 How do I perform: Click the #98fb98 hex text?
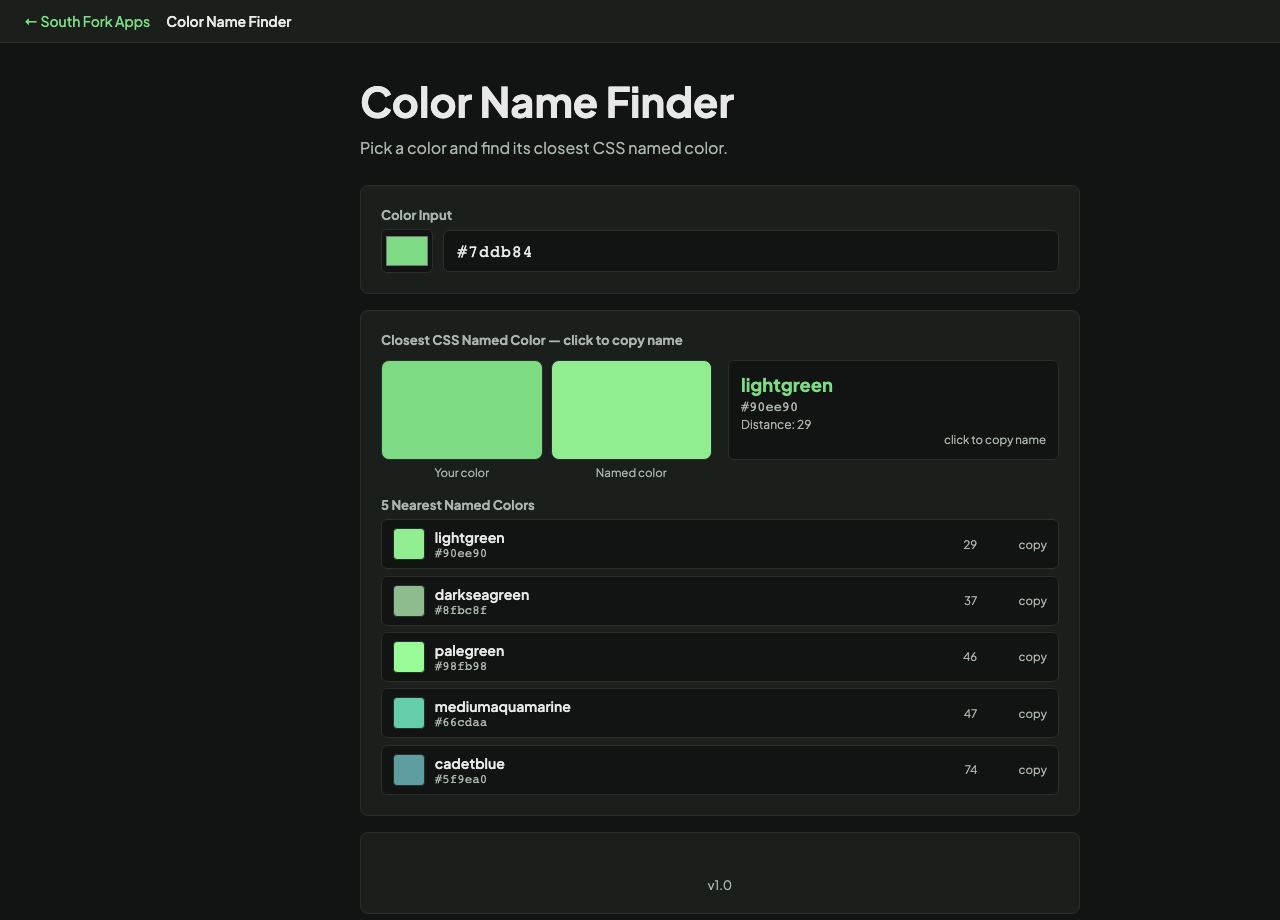461,666
